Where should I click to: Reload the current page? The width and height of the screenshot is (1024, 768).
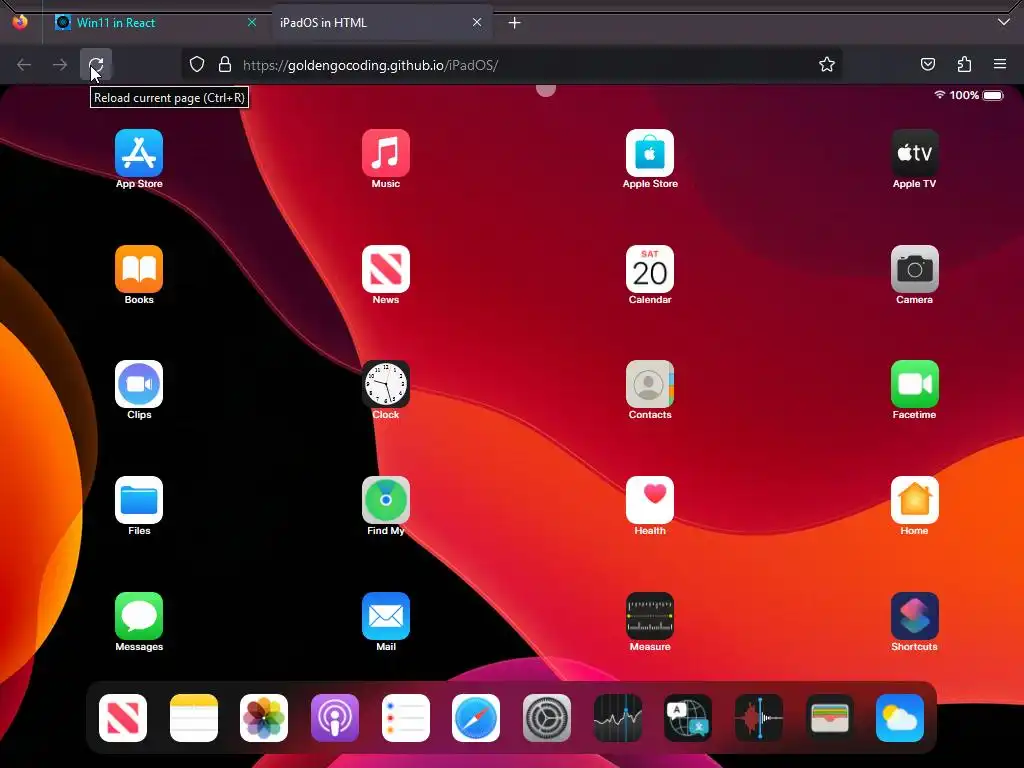tap(96, 65)
